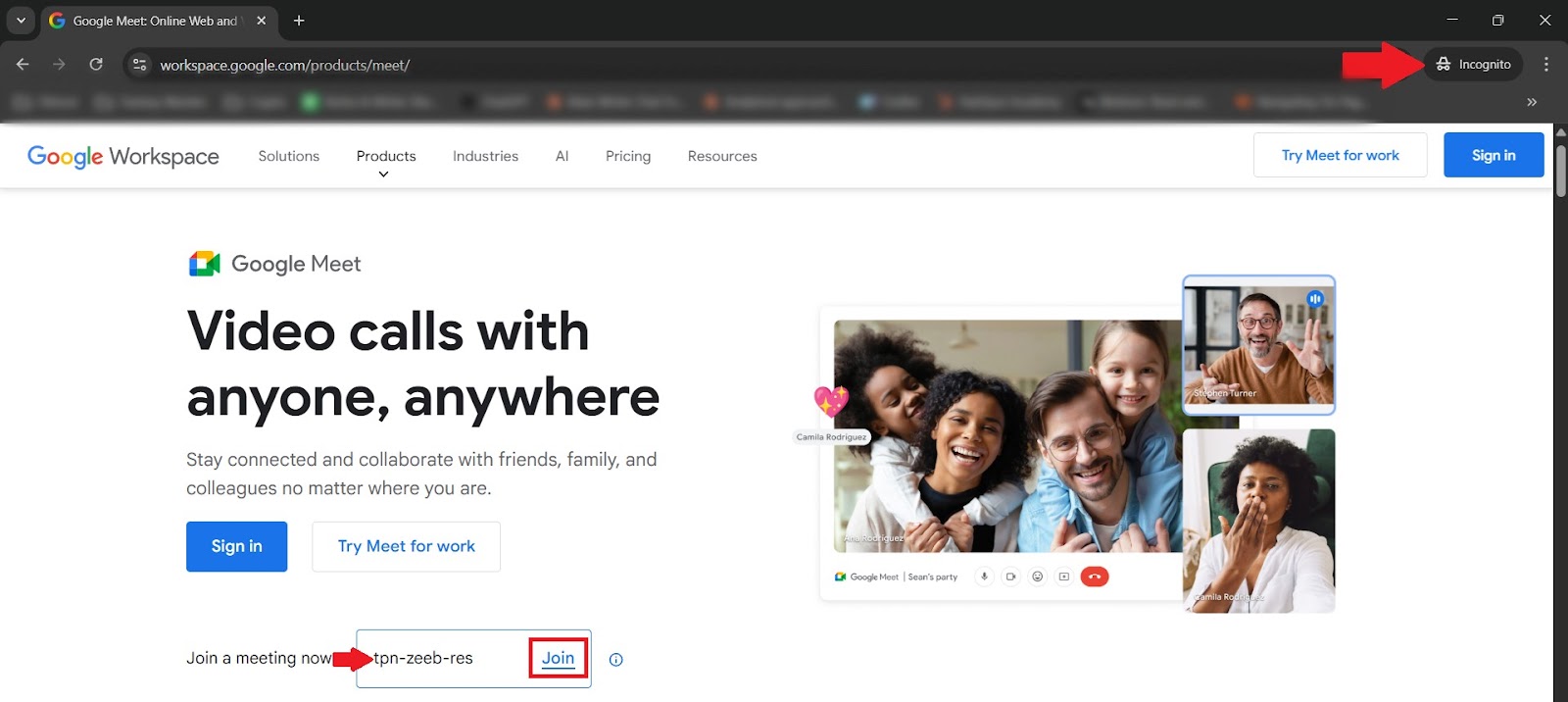Open the tab search dropdown arrow
The width and height of the screenshot is (1568, 702).
21,21
